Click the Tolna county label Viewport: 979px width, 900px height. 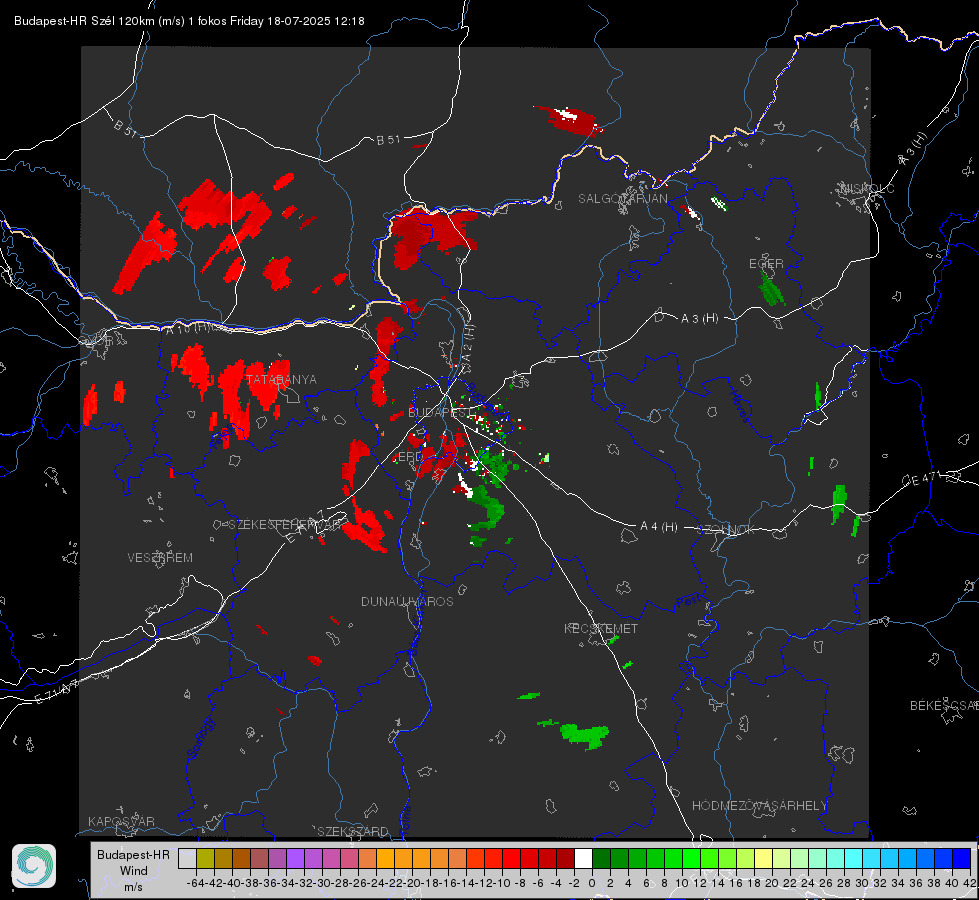click(405, 819)
